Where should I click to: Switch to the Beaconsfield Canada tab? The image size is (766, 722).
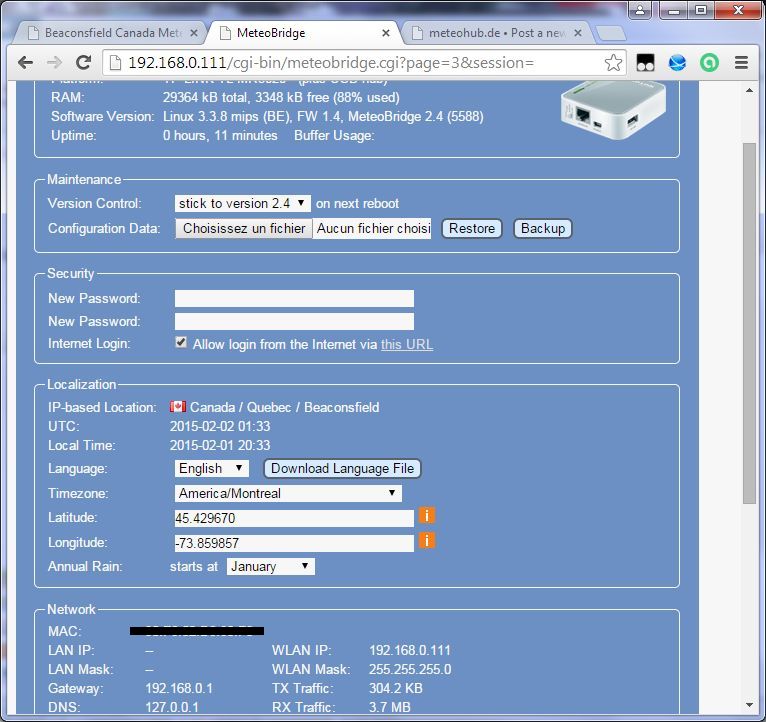click(x=110, y=32)
